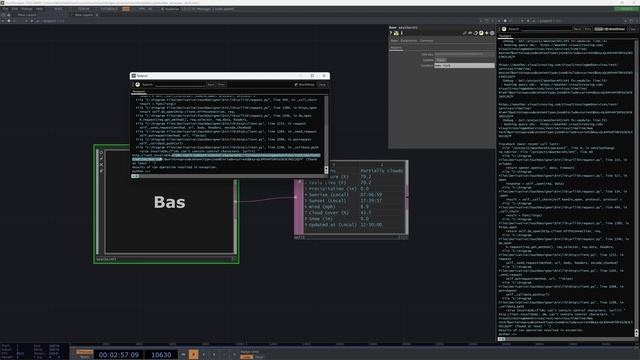Toggle WordWrap in floating Textport window
The image size is (640, 360).
pyautogui.click(x=304, y=84)
